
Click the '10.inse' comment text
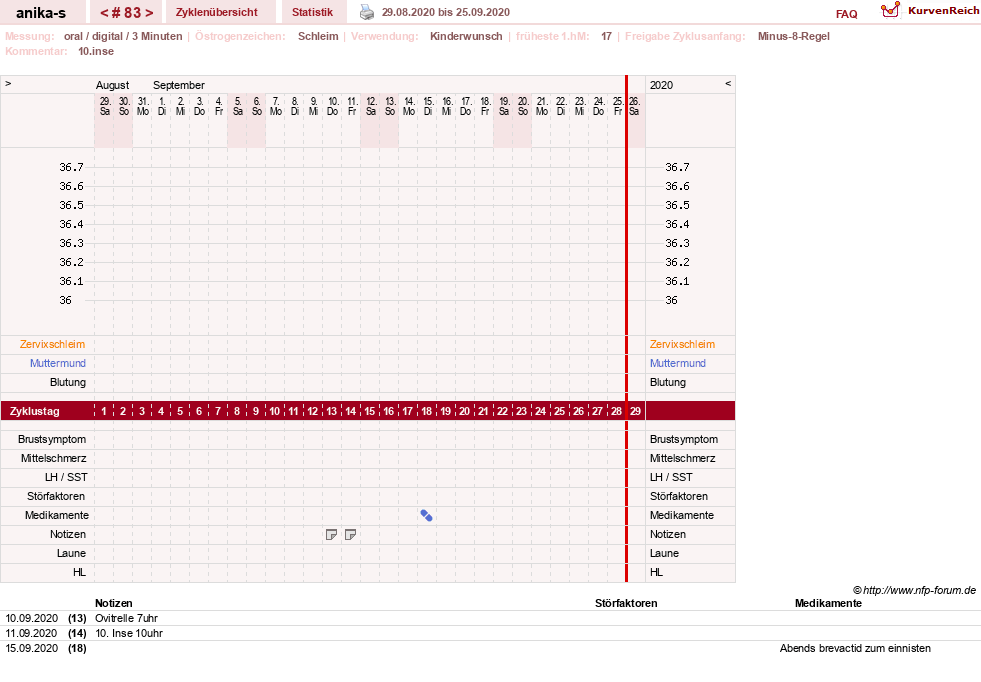tap(96, 51)
